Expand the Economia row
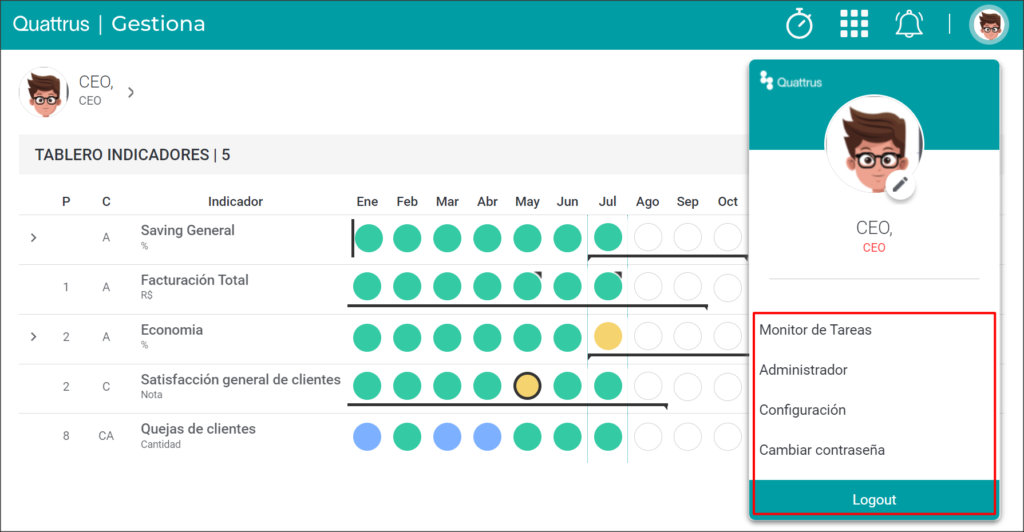1024x532 pixels. (33, 337)
